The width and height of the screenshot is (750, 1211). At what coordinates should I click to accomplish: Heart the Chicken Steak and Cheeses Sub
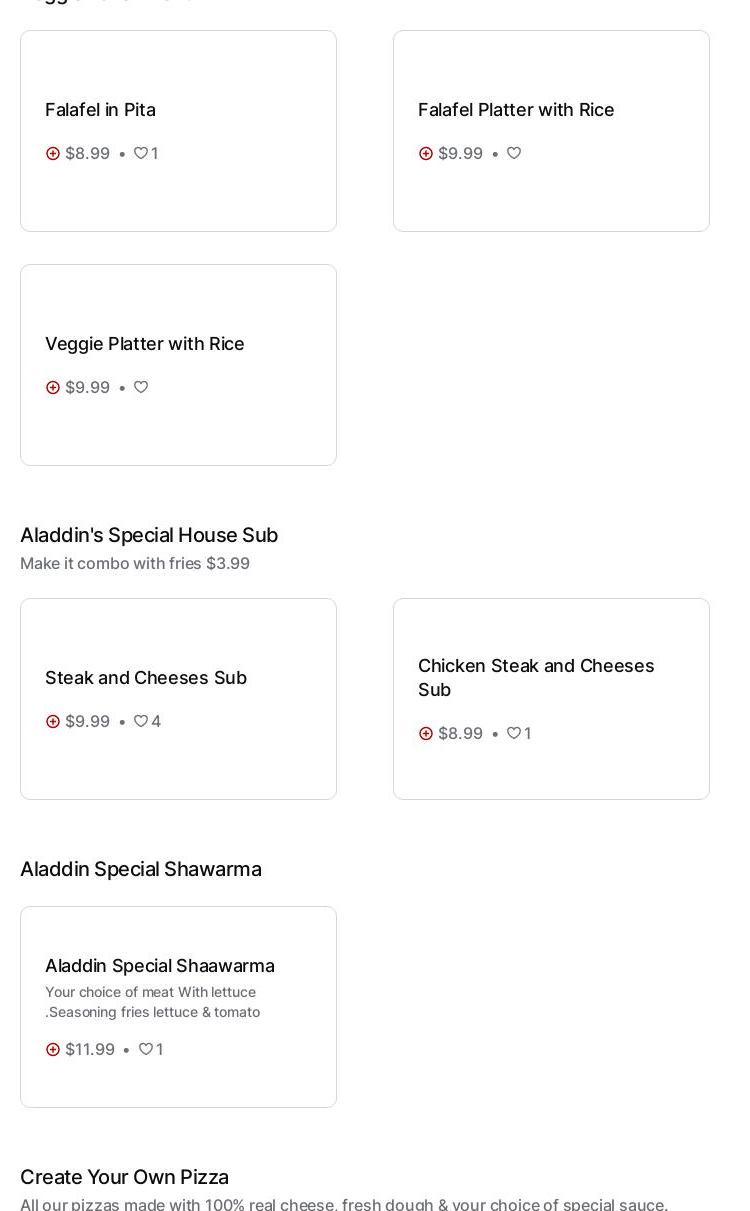[x=514, y=733]
